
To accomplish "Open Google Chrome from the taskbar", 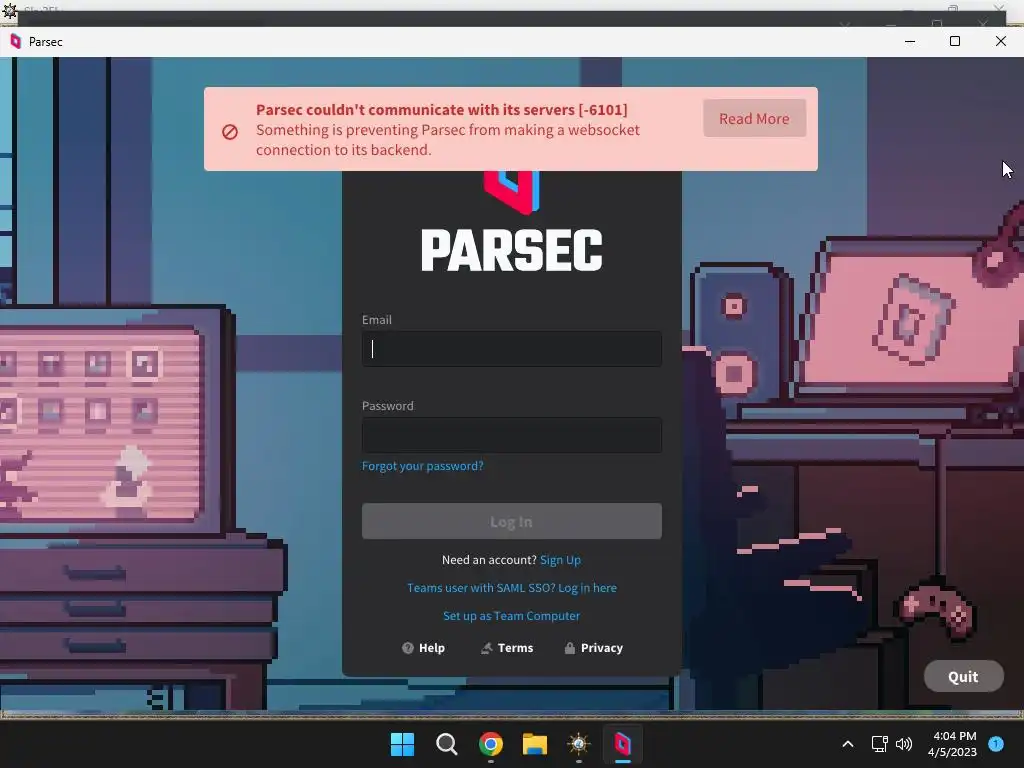I will tap(490, 744).
